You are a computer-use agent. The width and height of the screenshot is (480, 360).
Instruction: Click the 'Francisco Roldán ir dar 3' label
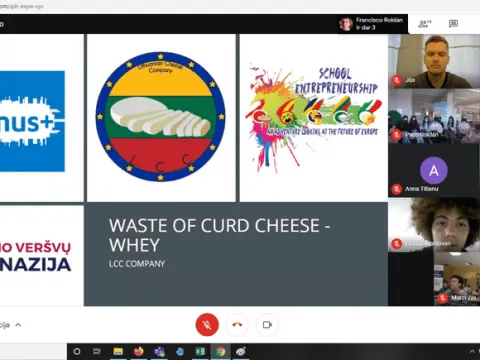tap(379, 24)
